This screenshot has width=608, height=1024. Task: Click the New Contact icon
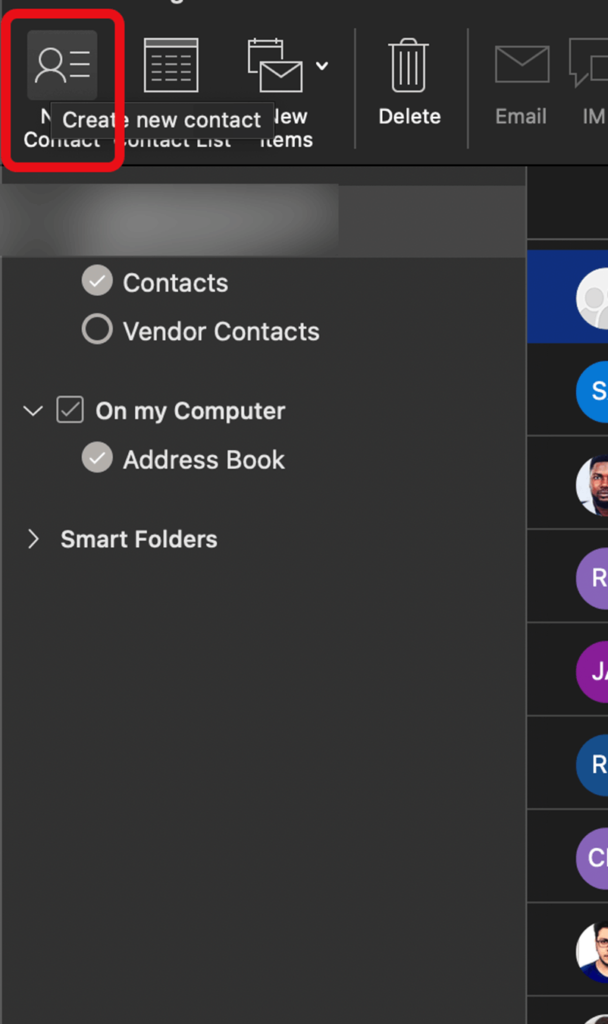point(62,65)
